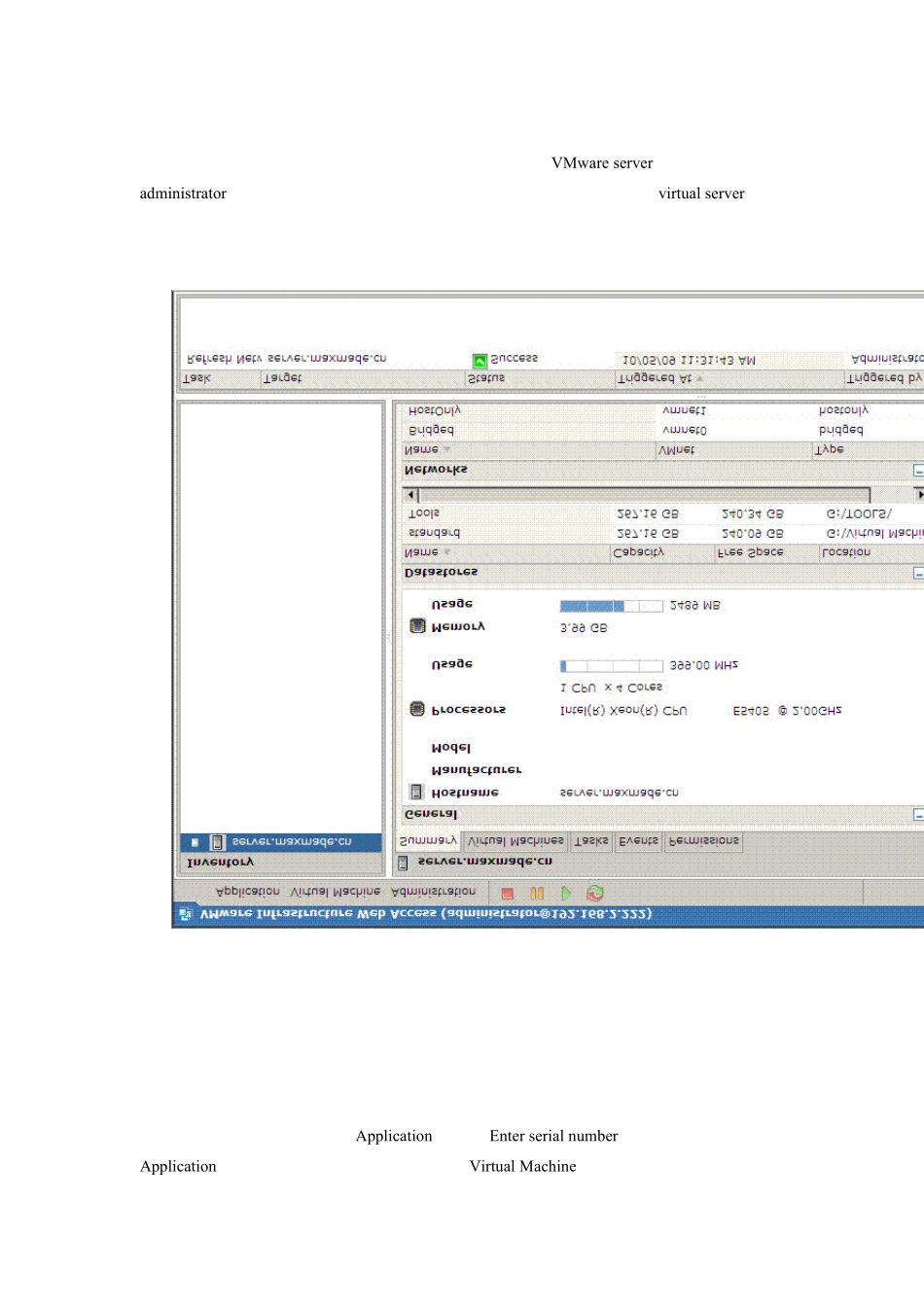924x1307 pixels.
Task: Click the '10/05/09 11:31:43 AM' timestamp
Action: pyautogui.click(x=689, y=361)
